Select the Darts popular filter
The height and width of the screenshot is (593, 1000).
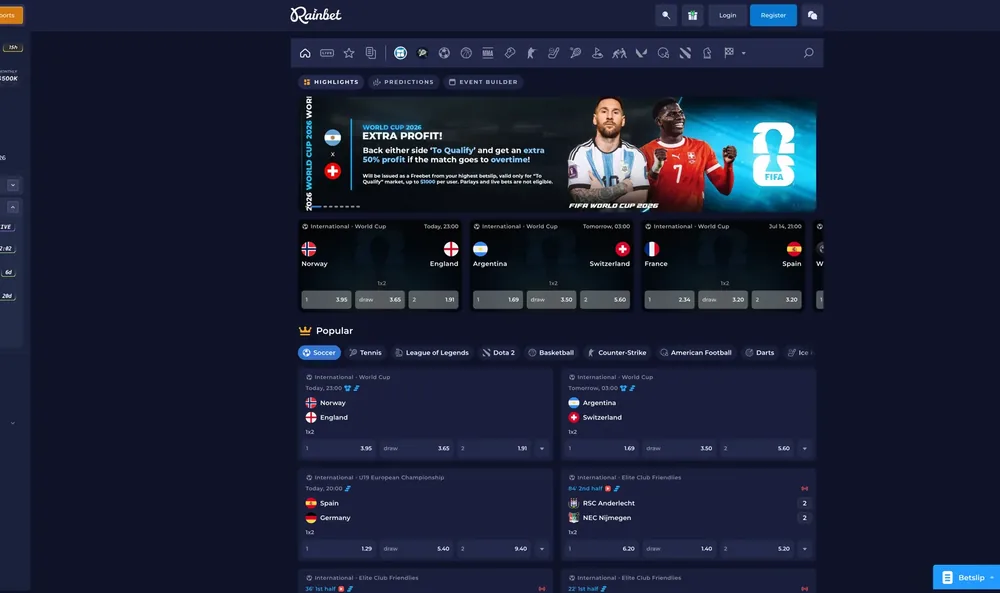760,353
